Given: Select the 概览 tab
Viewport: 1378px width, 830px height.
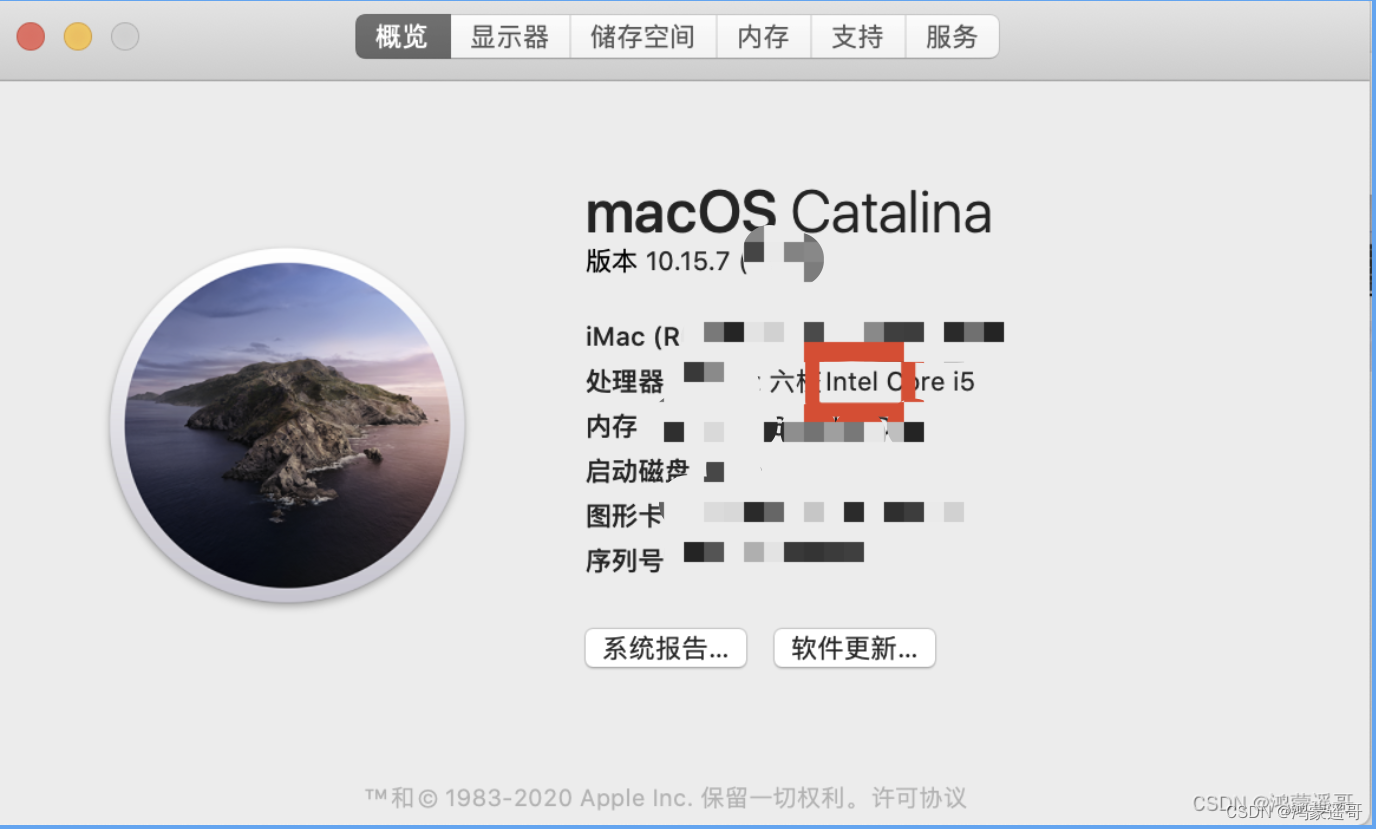Looking at the screenshot, I should pyautogui.click(x=402, y=36).
